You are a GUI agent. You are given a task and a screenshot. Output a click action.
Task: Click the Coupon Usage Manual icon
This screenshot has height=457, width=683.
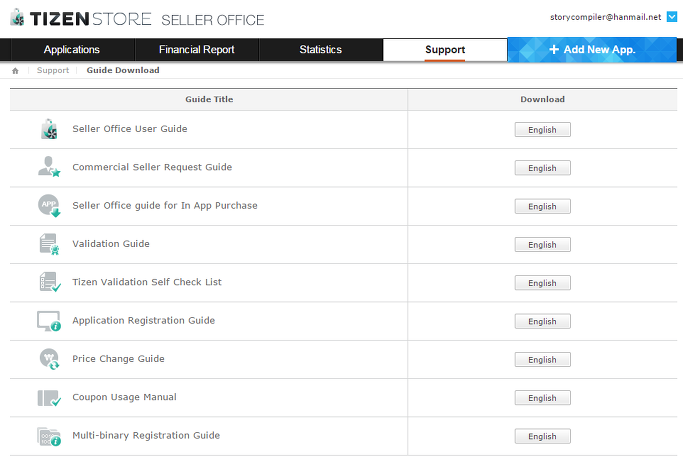[49, 398]
